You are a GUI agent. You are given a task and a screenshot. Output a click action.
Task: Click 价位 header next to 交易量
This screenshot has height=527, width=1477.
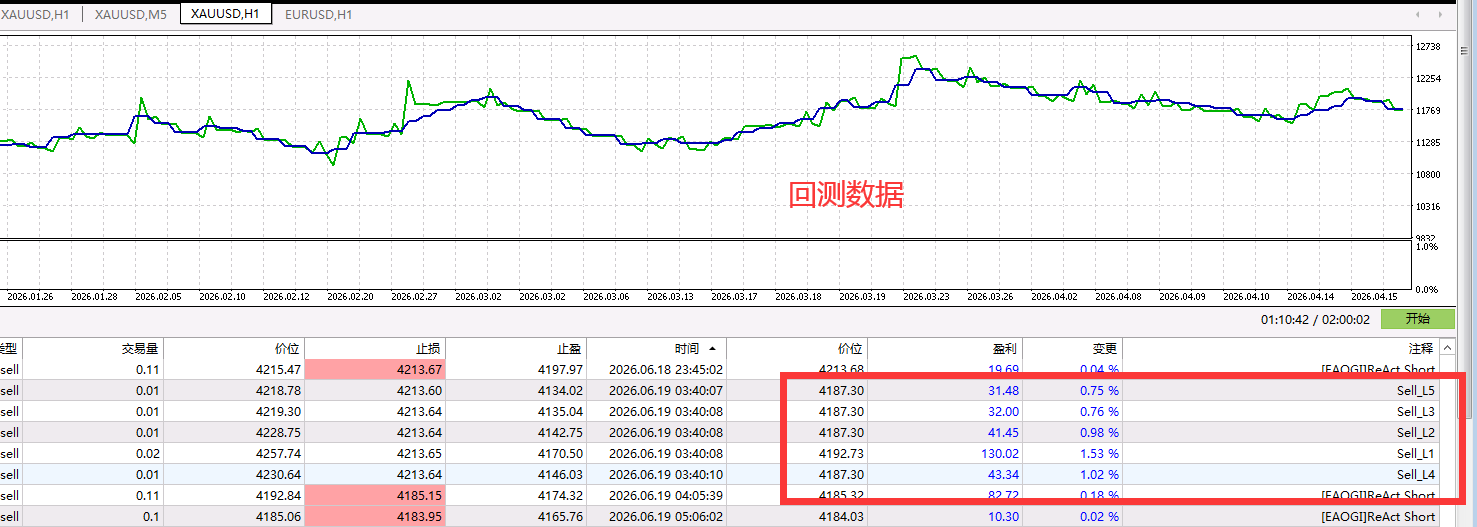286,349
